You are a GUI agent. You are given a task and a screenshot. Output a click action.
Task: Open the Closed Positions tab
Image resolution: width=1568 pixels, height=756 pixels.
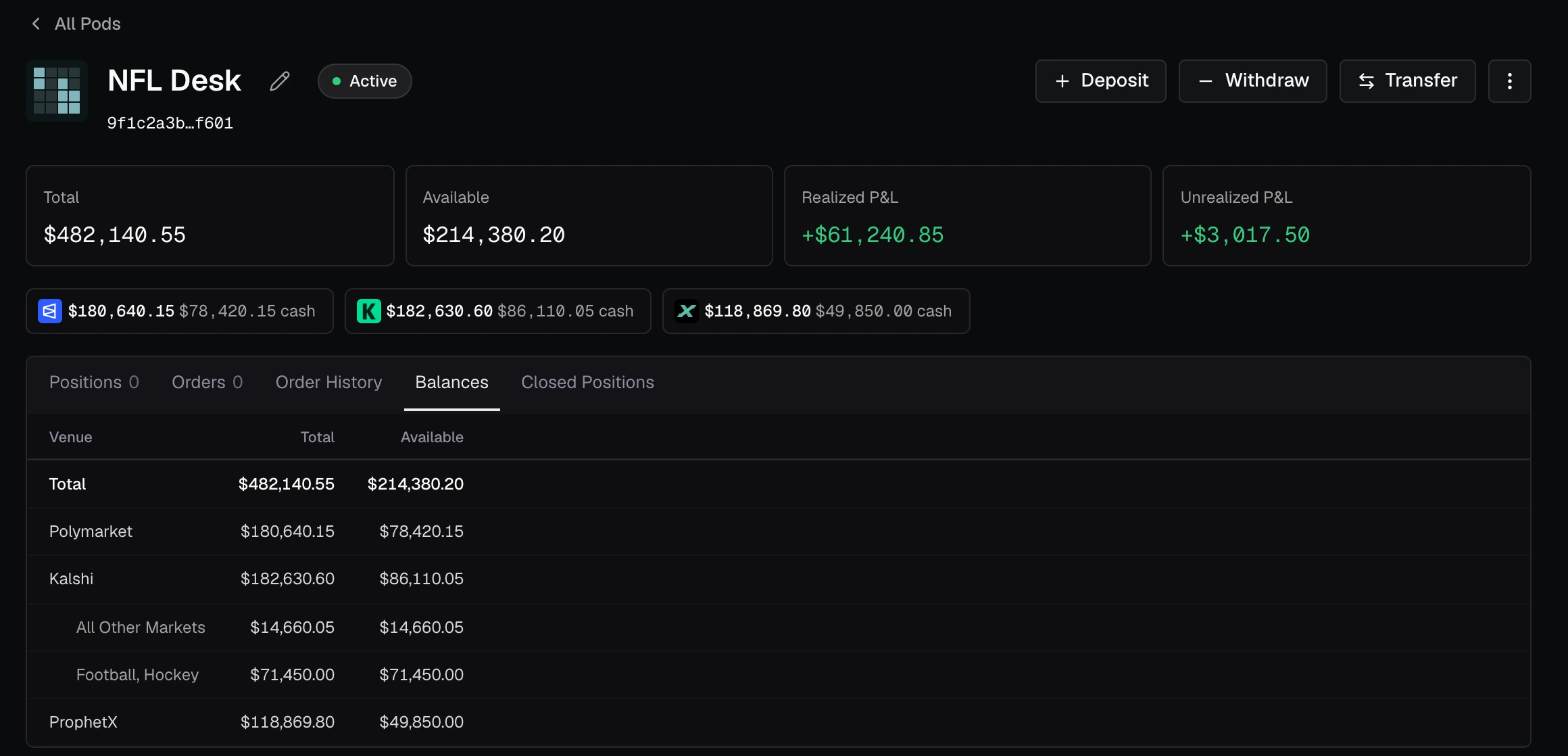[588, 382]
